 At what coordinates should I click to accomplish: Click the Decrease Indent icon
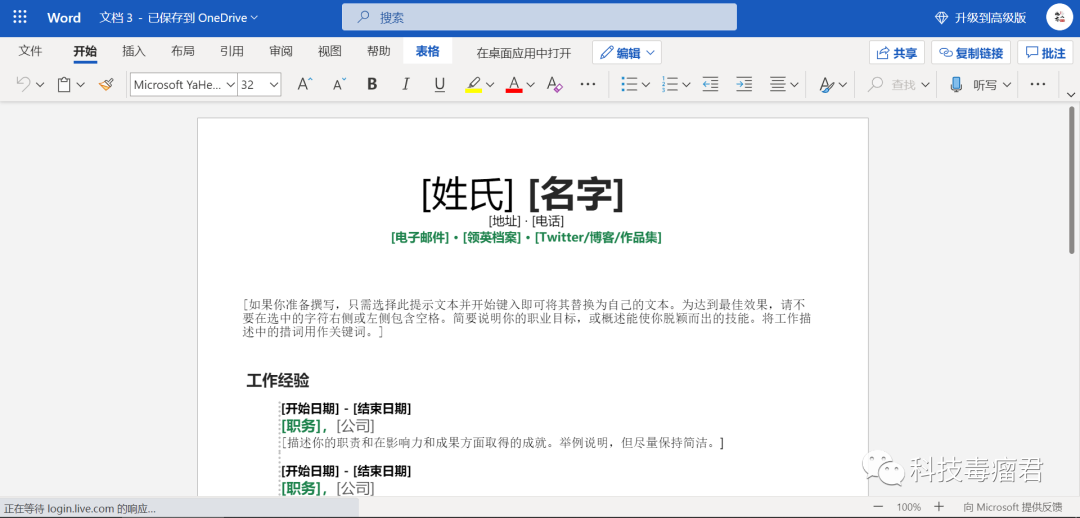(x=710, y=84)
